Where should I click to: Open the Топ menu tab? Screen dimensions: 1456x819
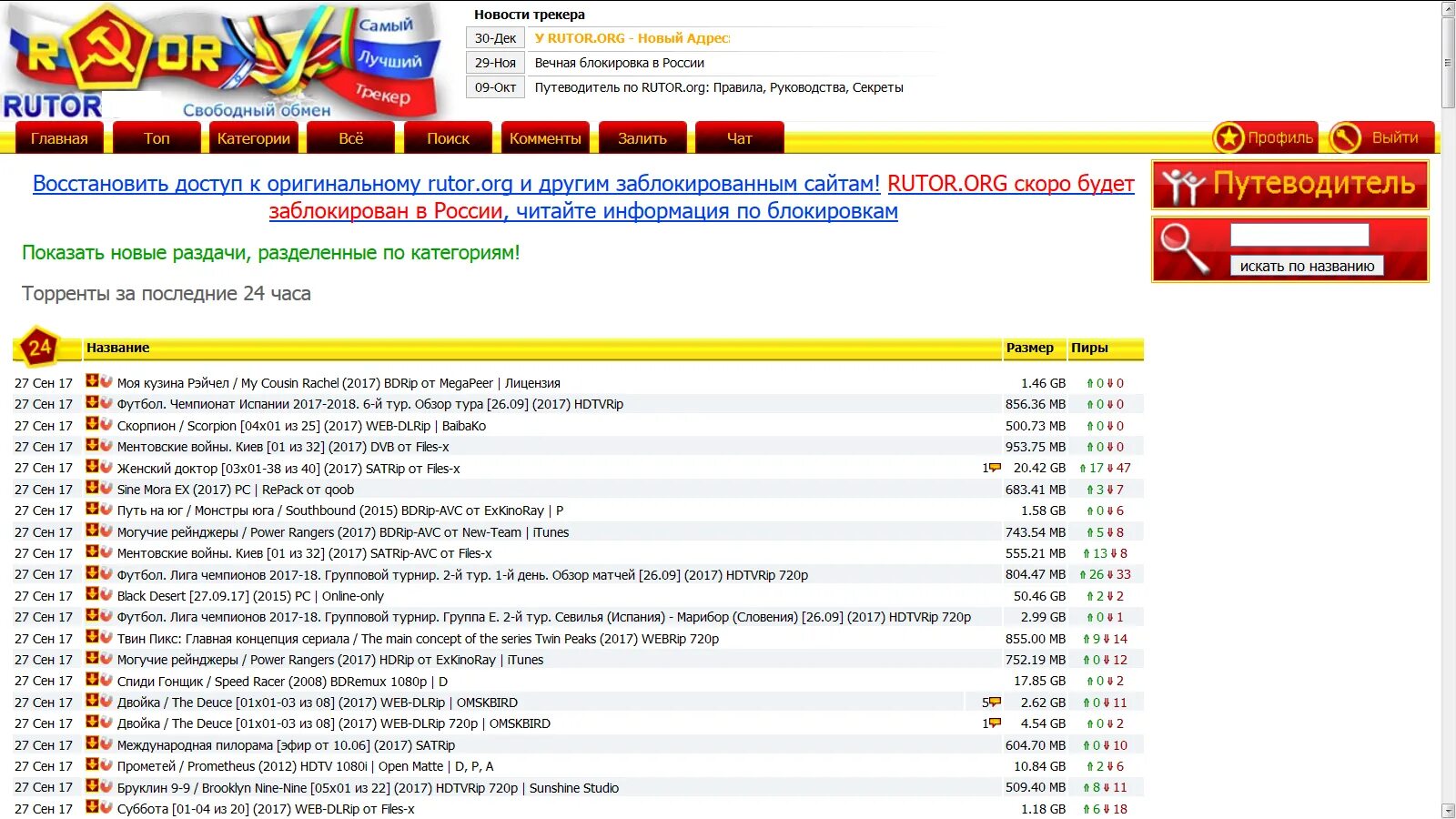[157, 138]
